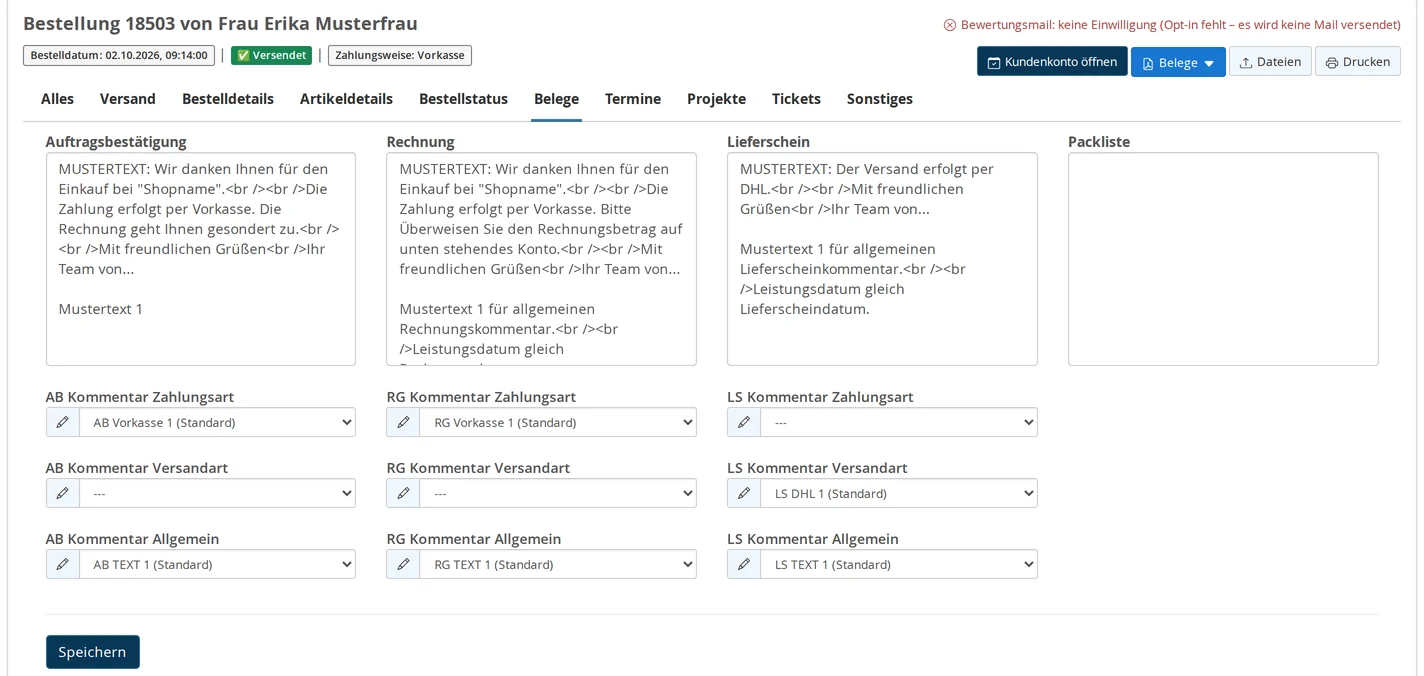Open the LS Kommentar Allgemein dropdown

[899, 564]
